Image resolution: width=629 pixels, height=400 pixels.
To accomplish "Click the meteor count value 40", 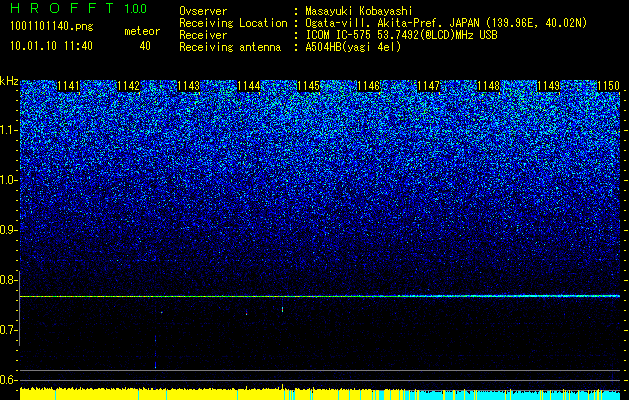I will coord(145,46).
